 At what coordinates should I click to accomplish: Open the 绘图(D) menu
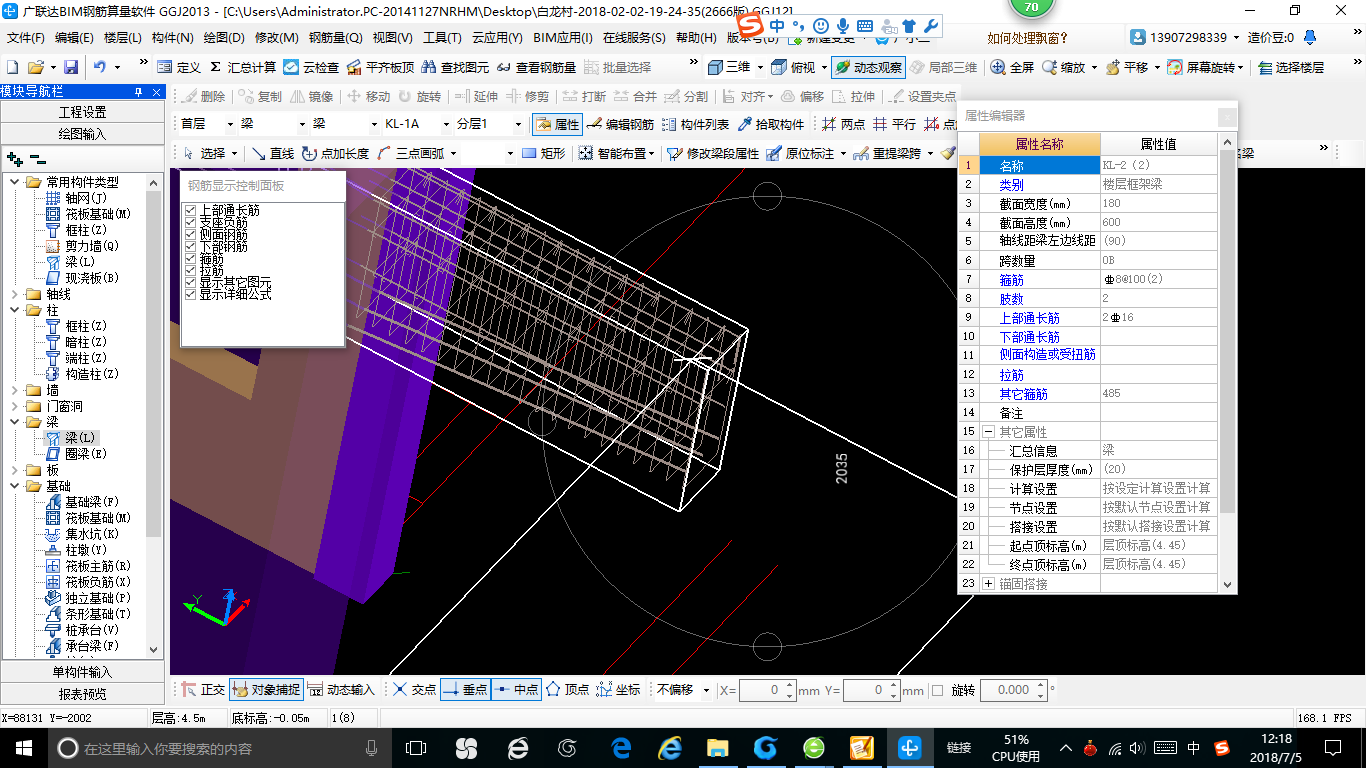click(224, 38)
